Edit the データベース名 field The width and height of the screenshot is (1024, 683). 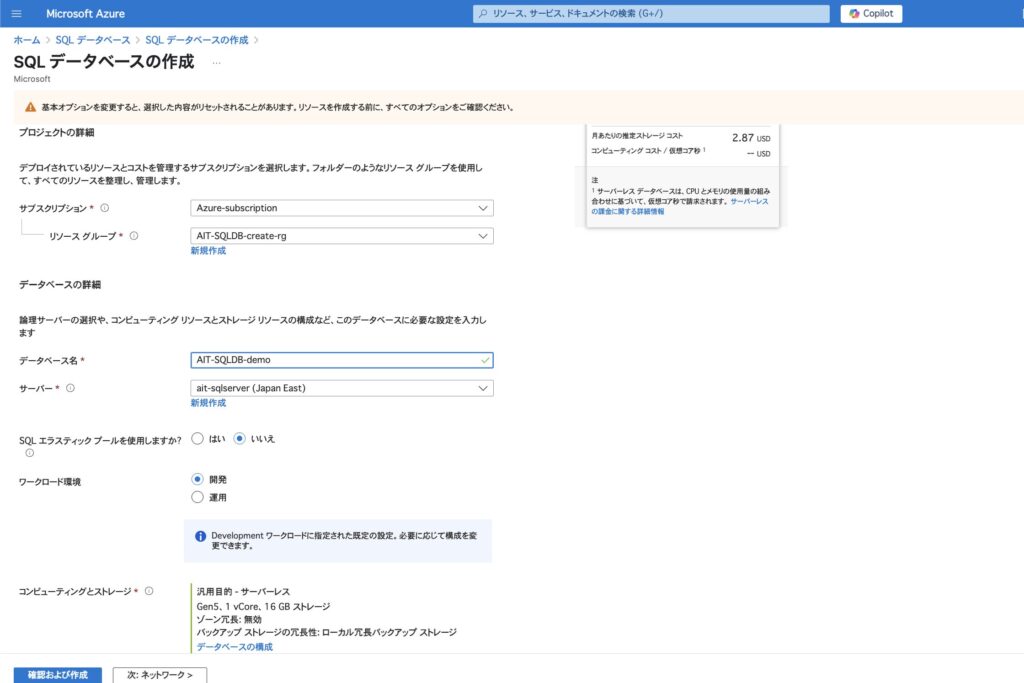click(x=342, y=360)
